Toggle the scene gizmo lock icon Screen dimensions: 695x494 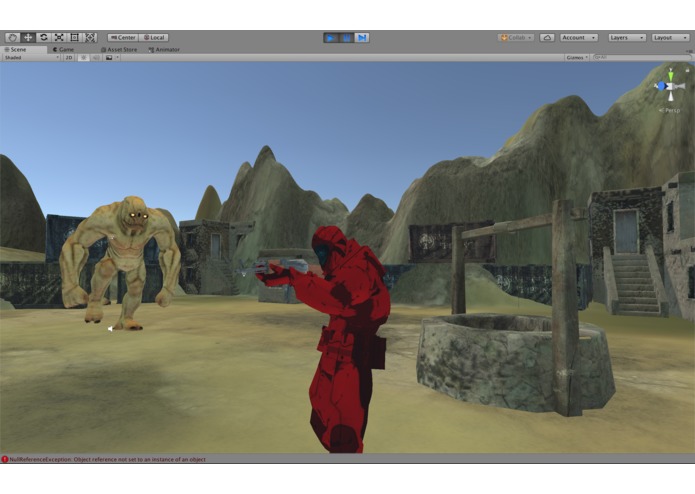click(687, 70)
